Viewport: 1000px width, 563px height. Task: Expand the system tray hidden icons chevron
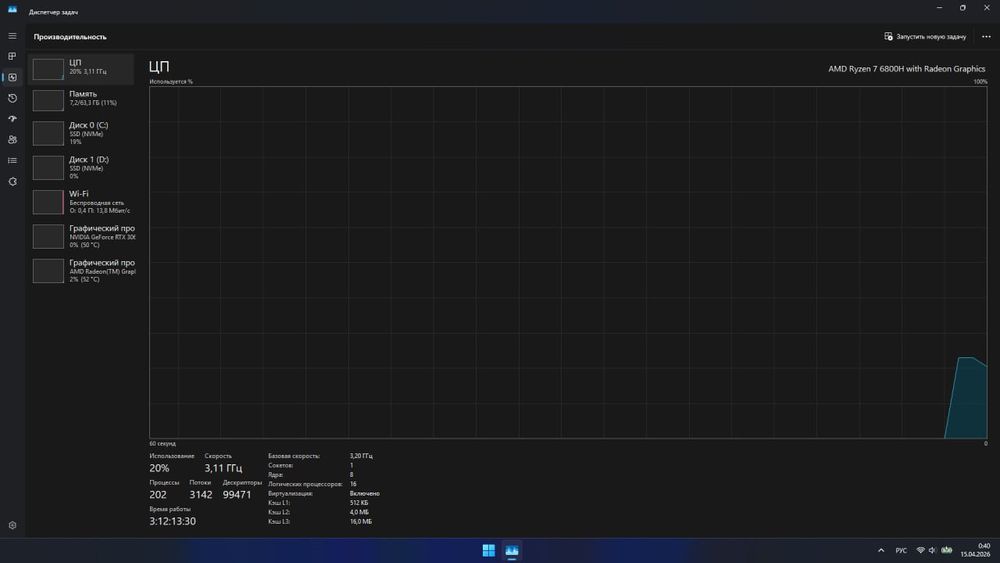(x=881, y=550)
